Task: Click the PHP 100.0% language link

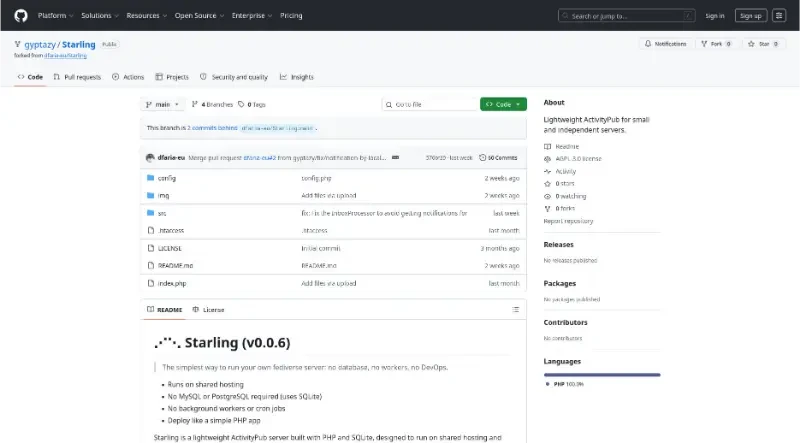Action: [565, 384]
